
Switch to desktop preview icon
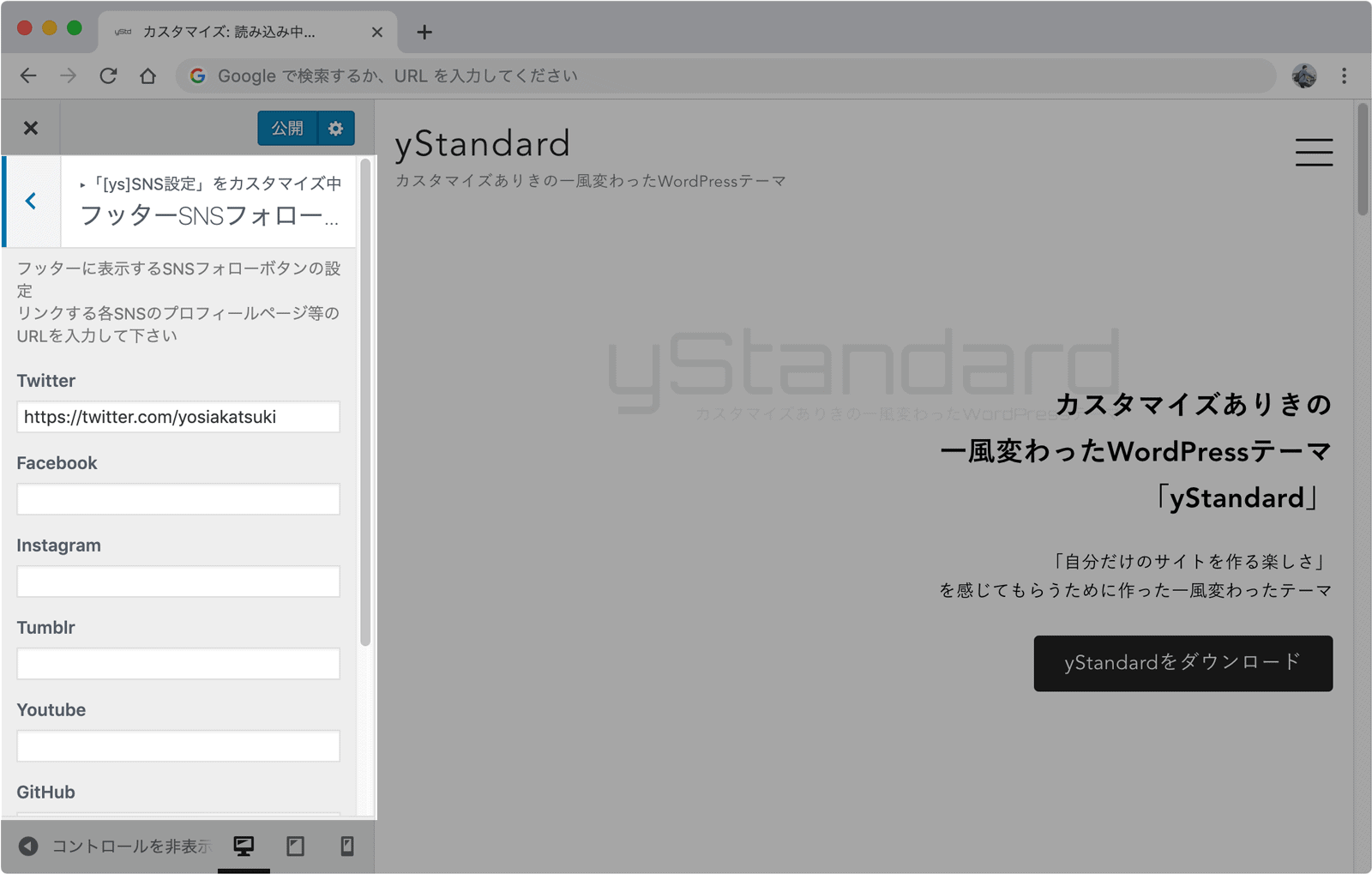244,847
